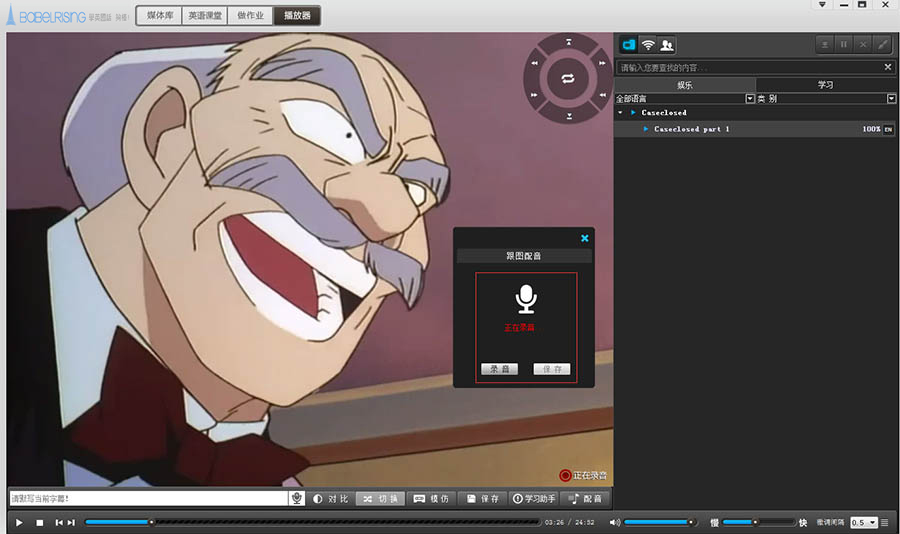The image size is (900, 534).
Task: Close the 跟图配音 dubbing dialog
Action: [584, 238]
